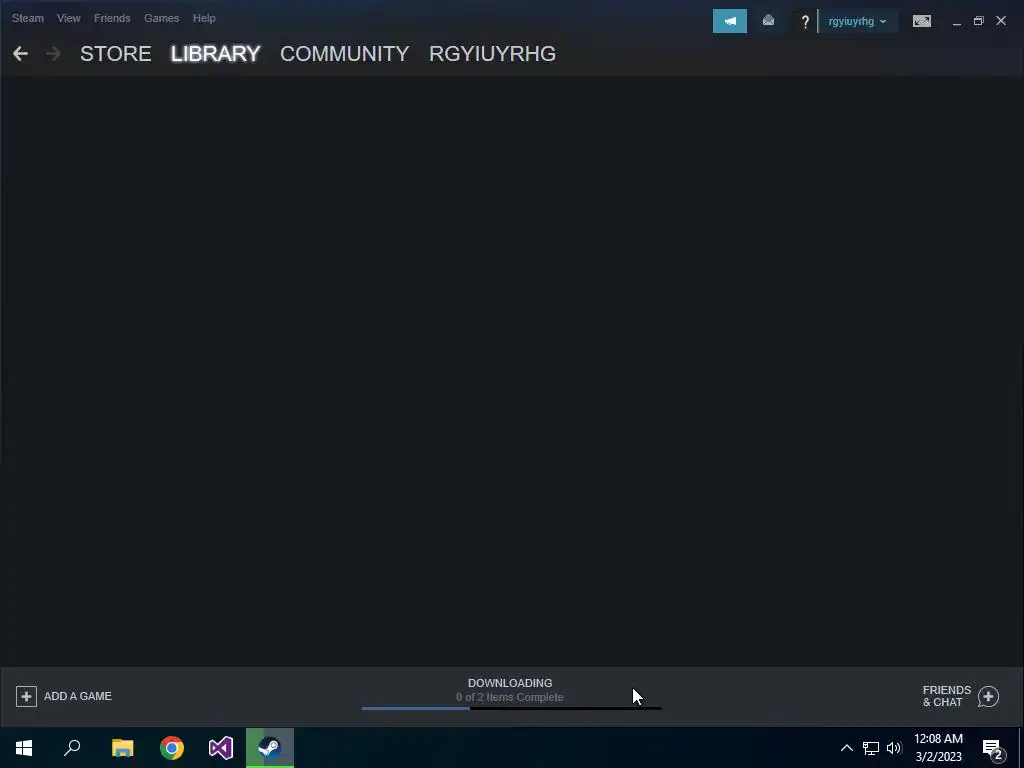Restore down the Steam window
Viewport: 1024px width, 768px height.
[x=978, y=22]
